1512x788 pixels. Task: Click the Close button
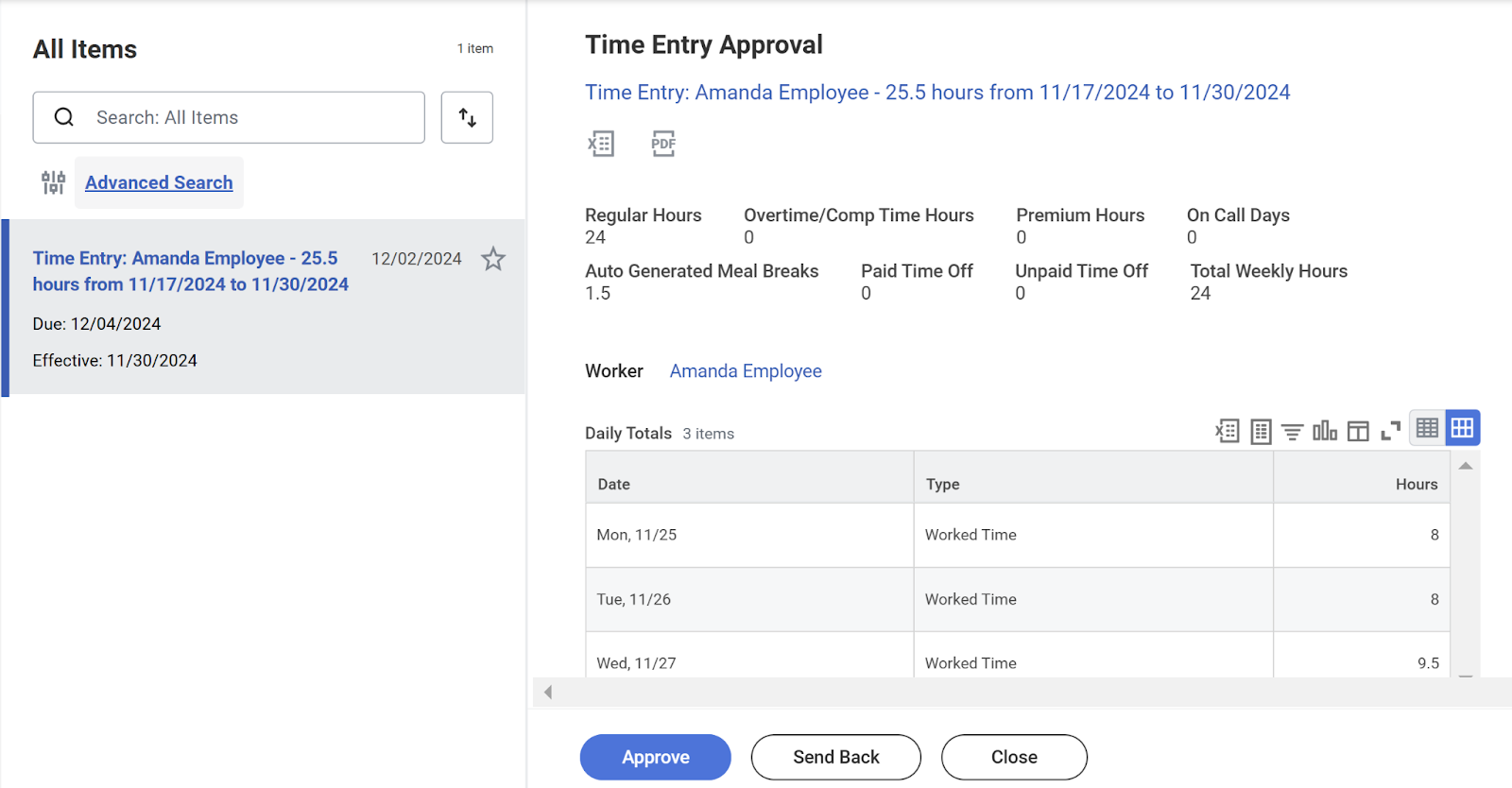pyautogui.click(x=1014, y=757)
